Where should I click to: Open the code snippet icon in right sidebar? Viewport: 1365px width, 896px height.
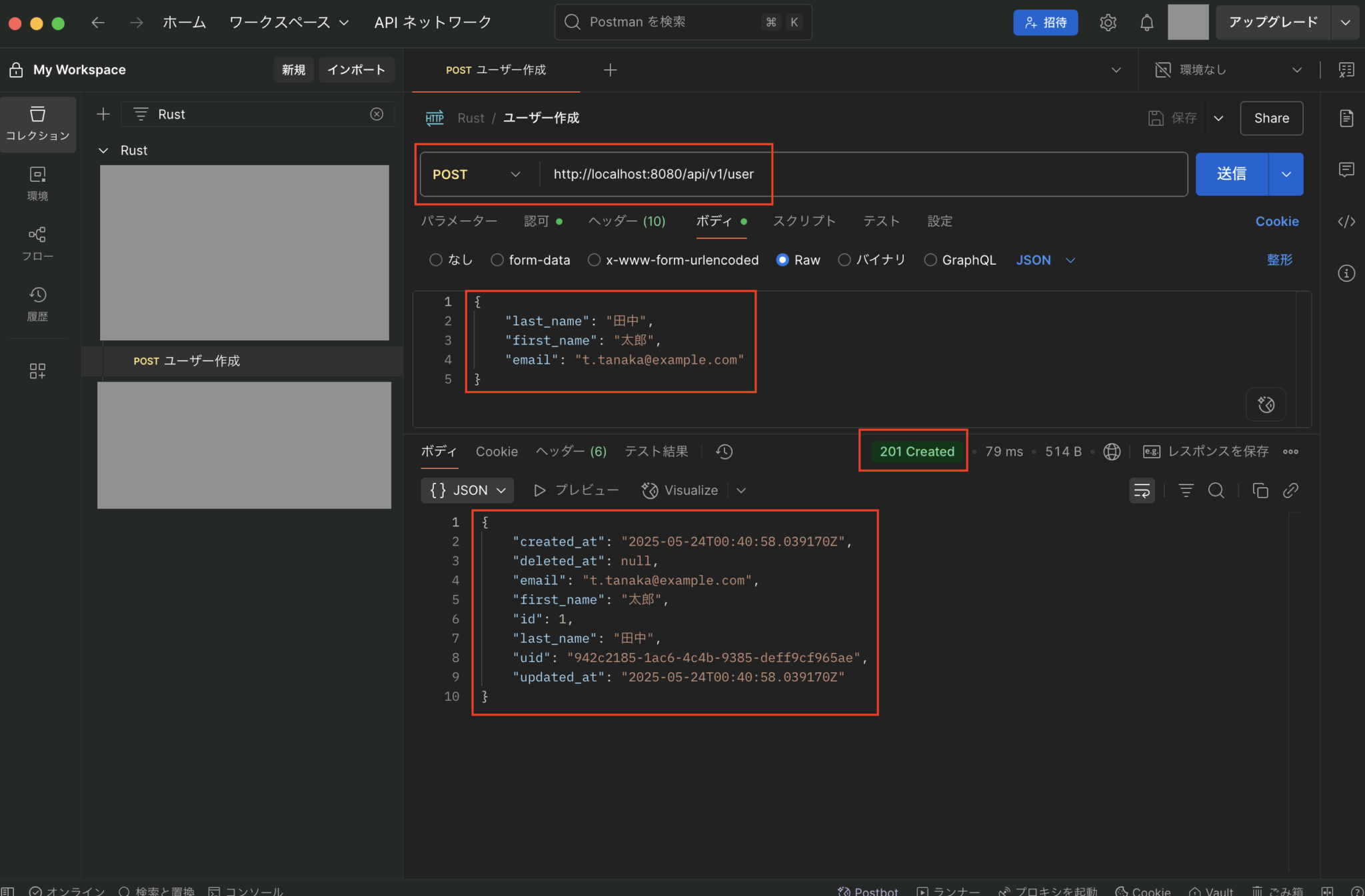pyautogui.click(x=1346, y=221)
